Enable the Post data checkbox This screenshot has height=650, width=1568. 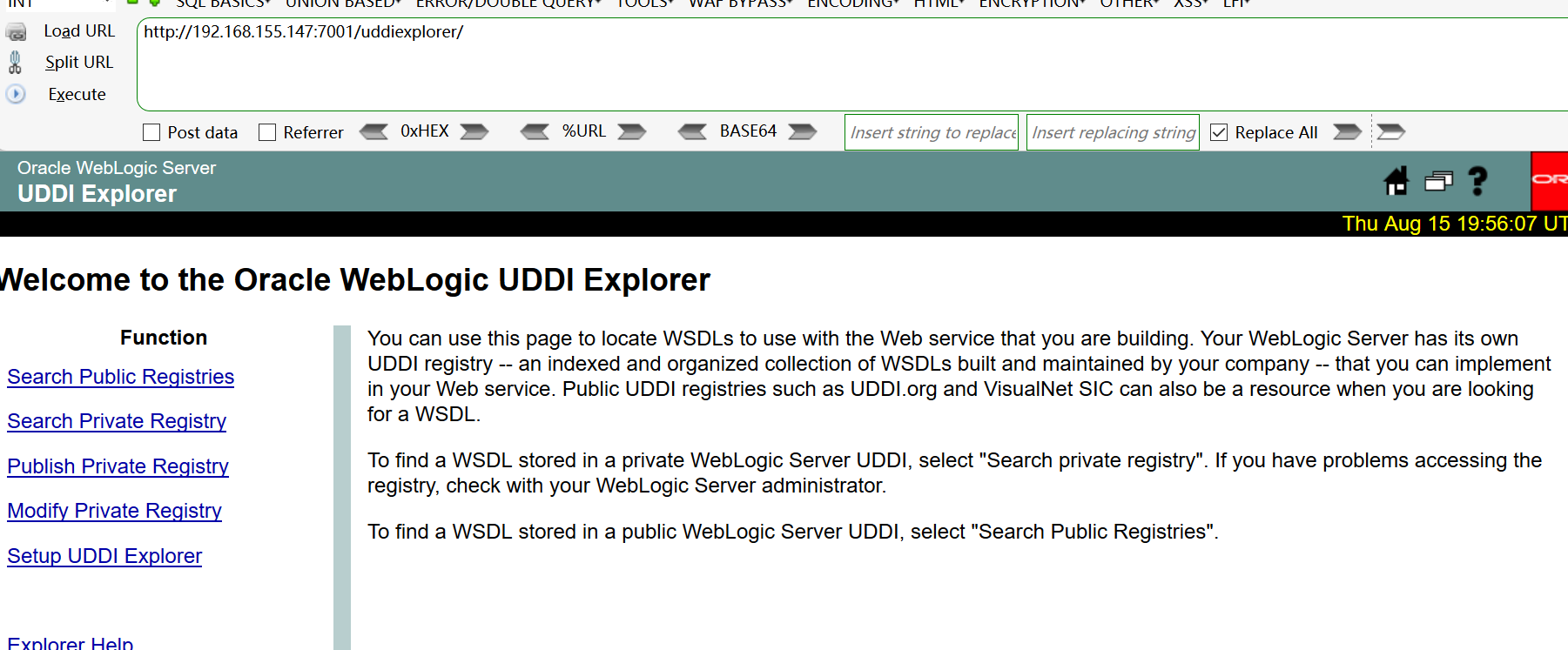(151, 132)
